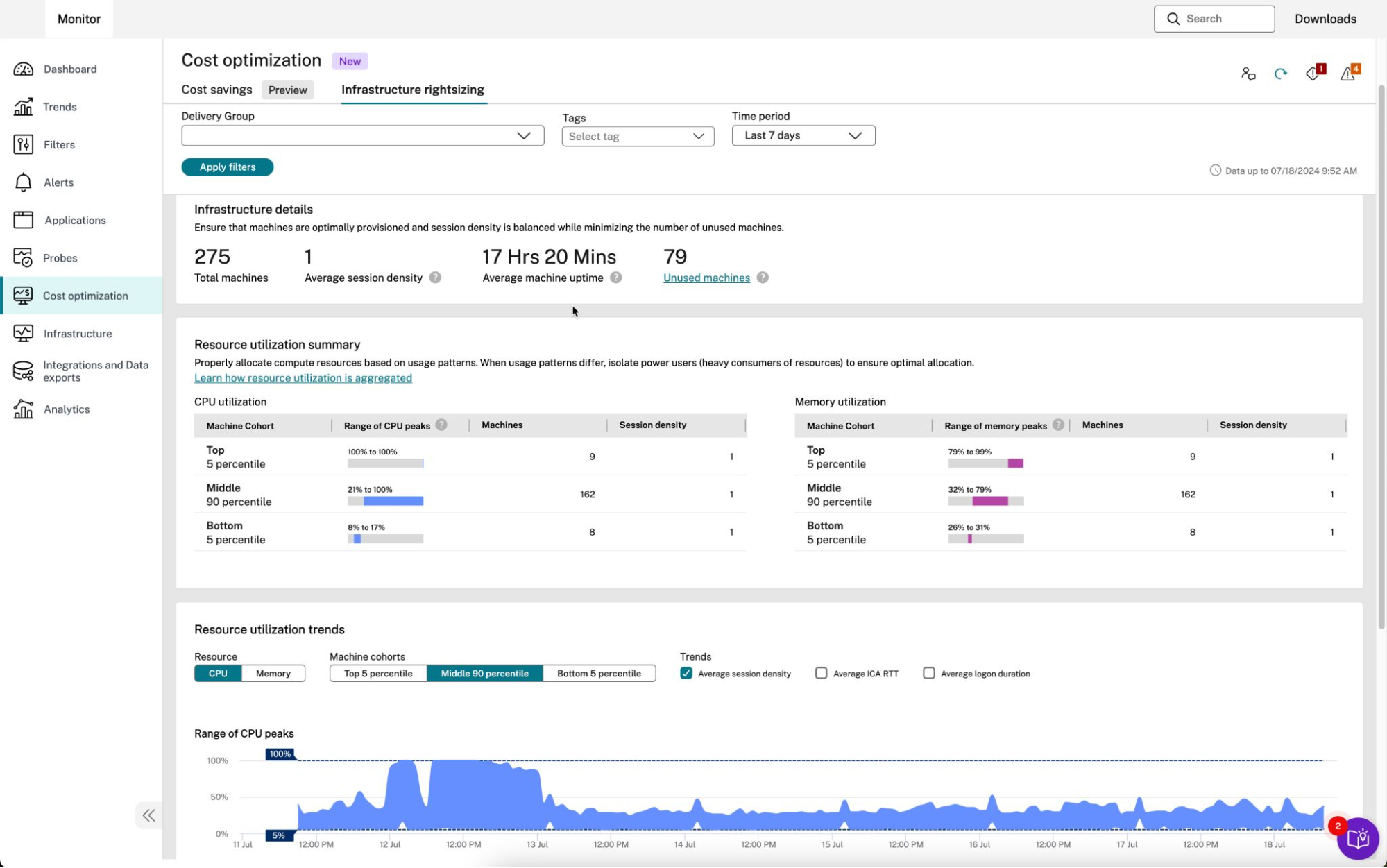1387x868 pixels.
Task: Open the Unused machines link
Action: coord(706,278)
